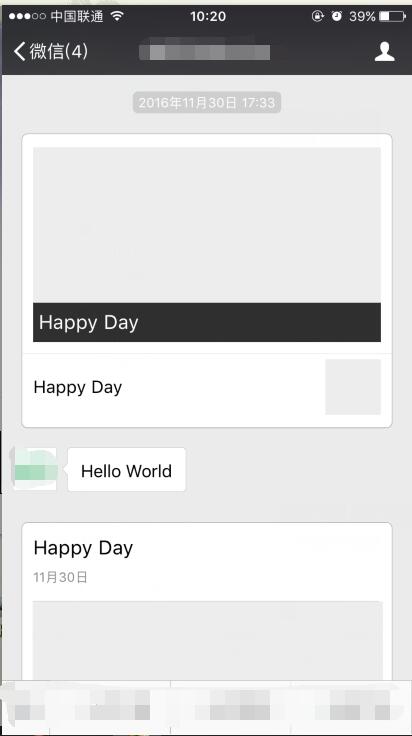This screenshot has width=412, height=736.
Task: Tap the Wi-Fi icon in status bar
Action: tap(117, 16)
